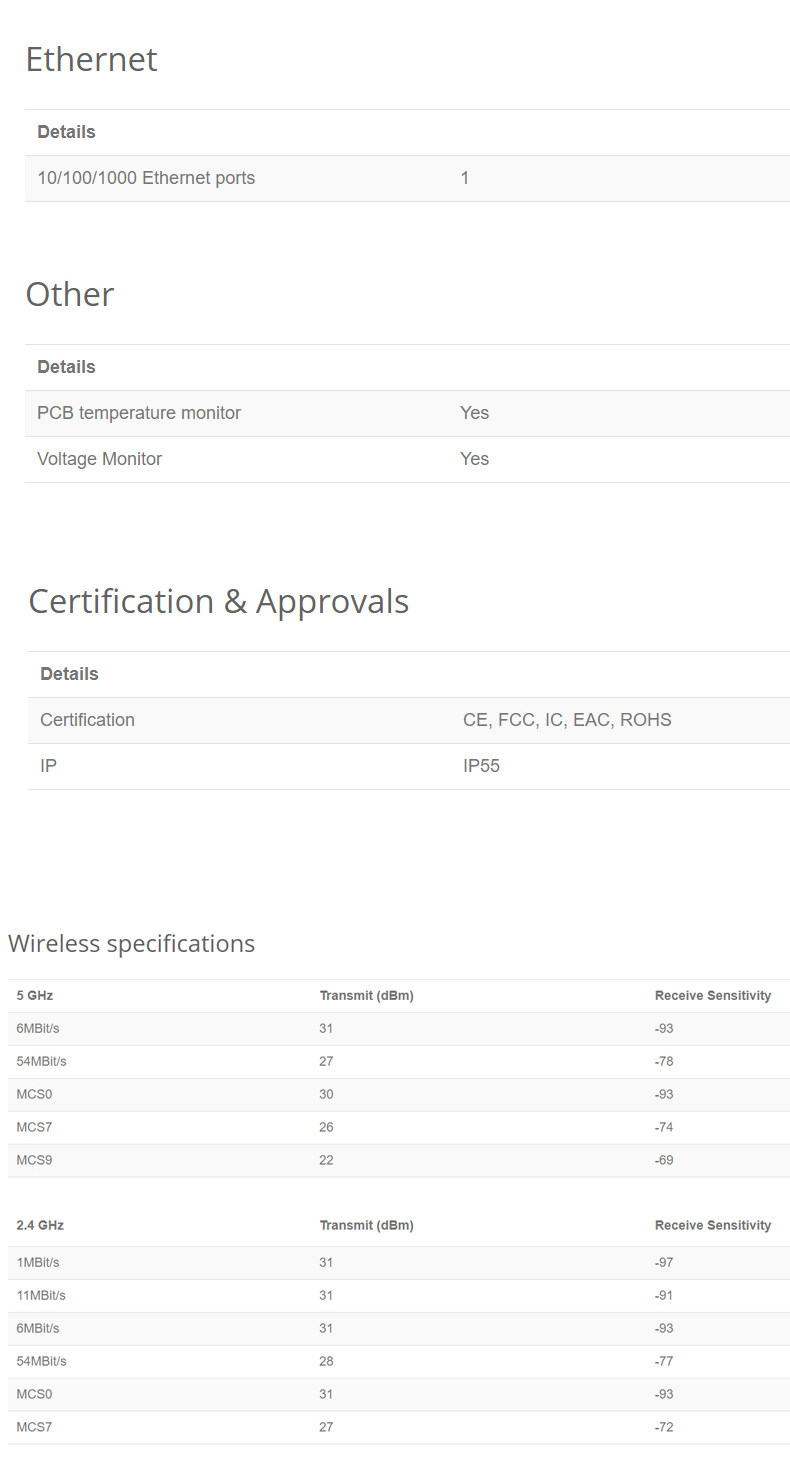The width and height of the screenshot is (790, 1473).
Task: Select "6MBit/s" row label in 5 GHz table
Action: tap(38, 1029)
